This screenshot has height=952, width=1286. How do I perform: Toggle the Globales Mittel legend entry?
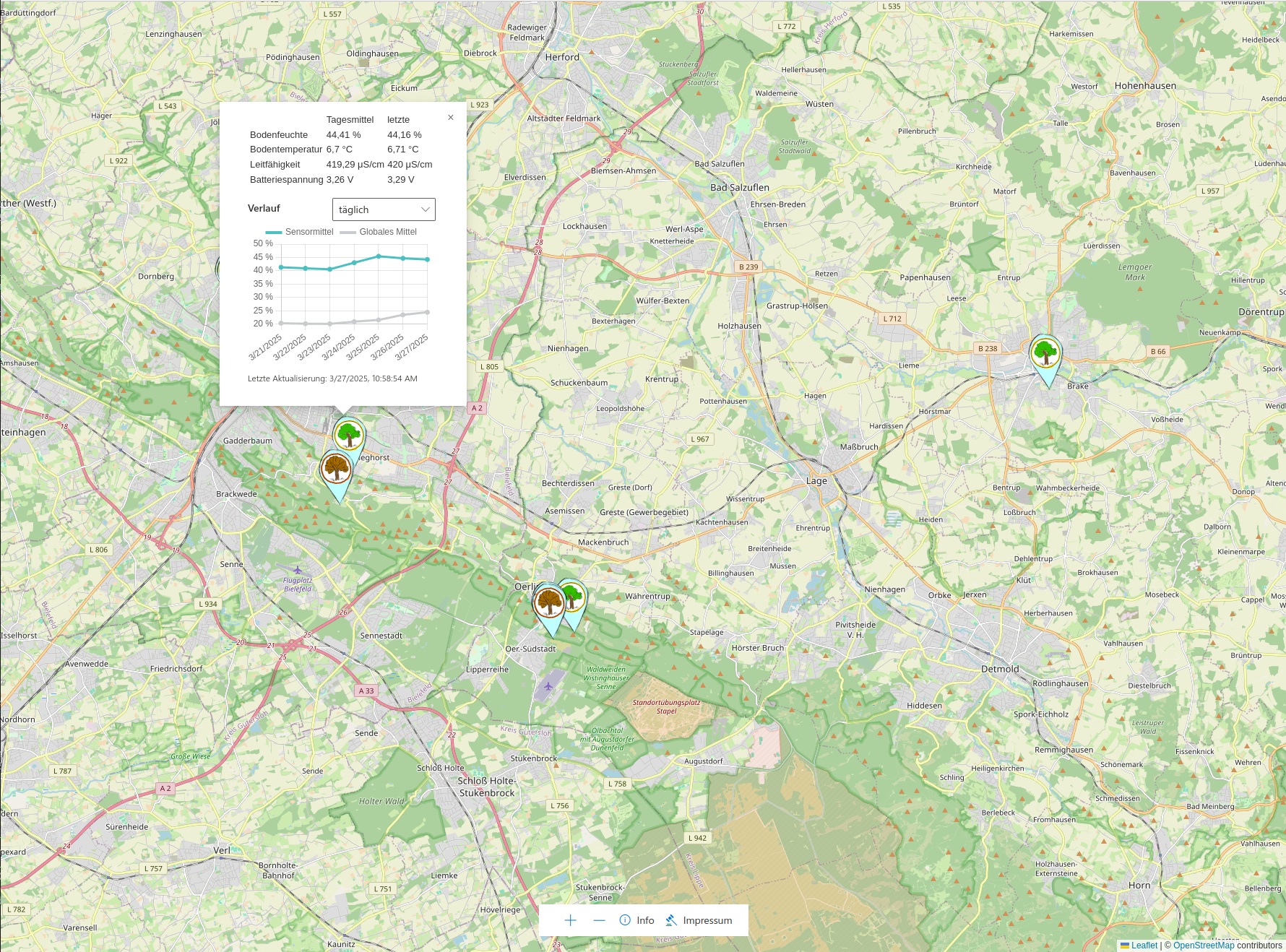pos(388,232)
